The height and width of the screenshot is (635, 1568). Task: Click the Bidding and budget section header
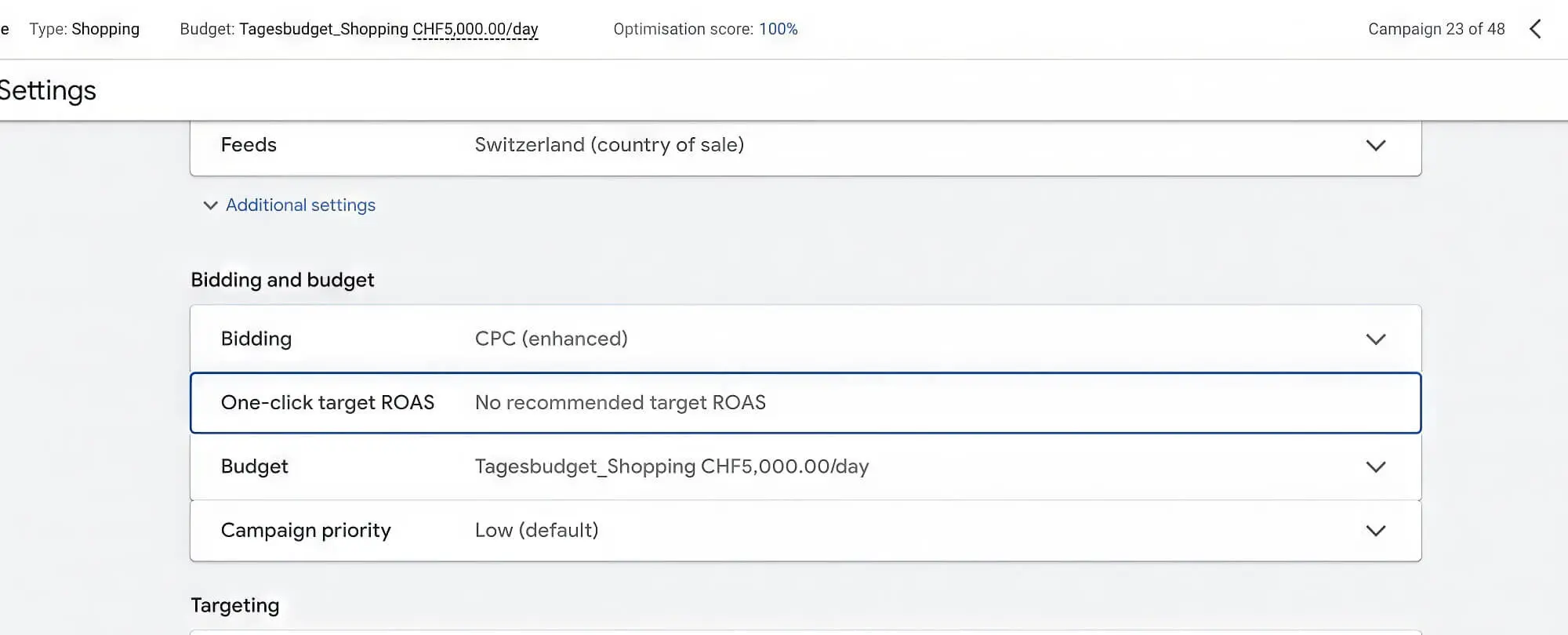coord(282,280)
